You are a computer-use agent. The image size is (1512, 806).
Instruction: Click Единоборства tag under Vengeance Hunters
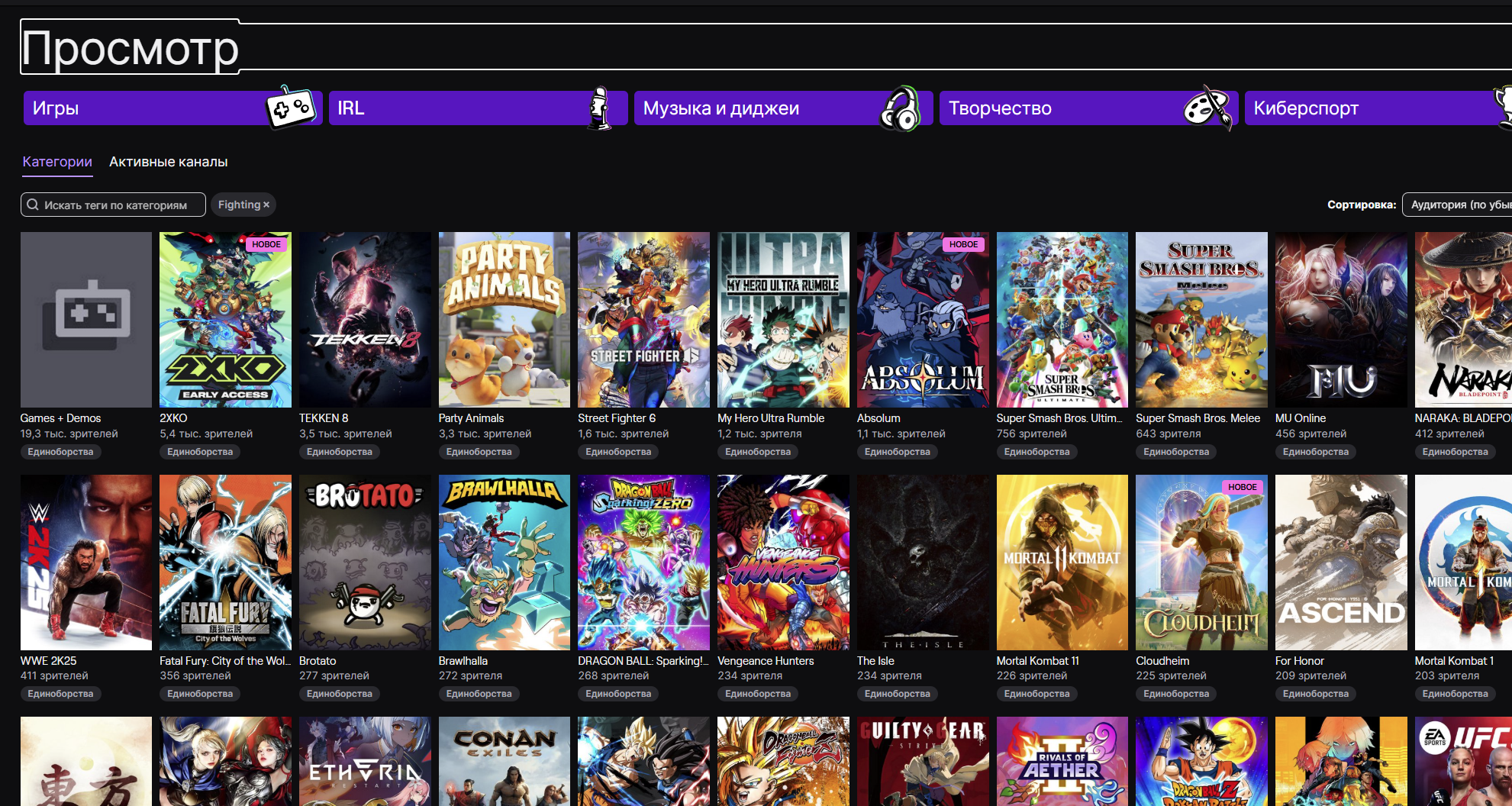pos(758,694)
